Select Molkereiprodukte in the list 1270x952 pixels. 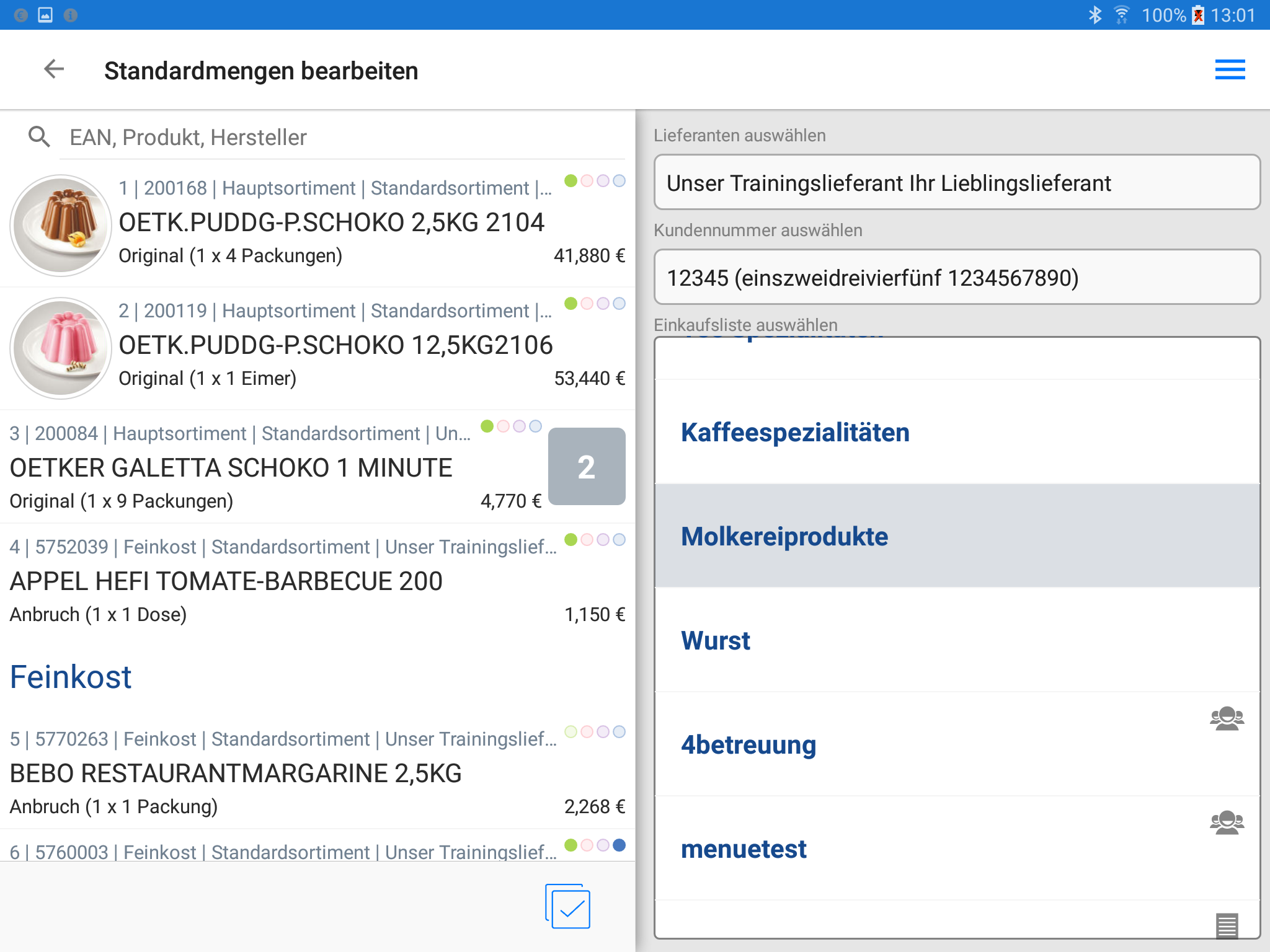[784, 537]
